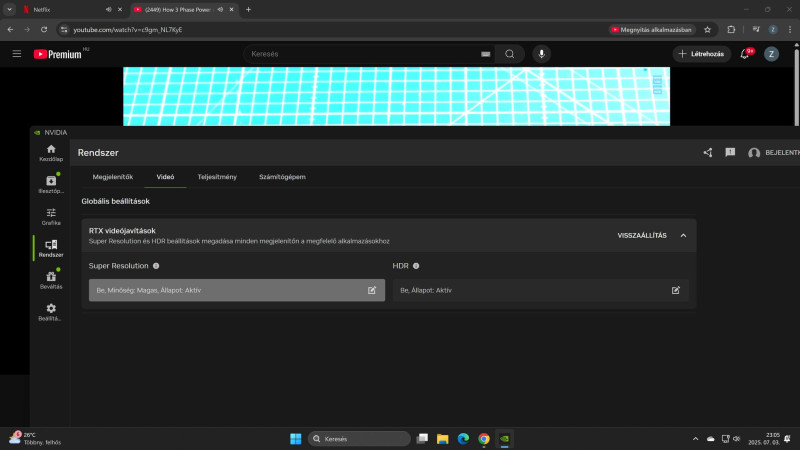
Task: Close the Netflix tab
Action: pyautogui.click(x=120, y=9)
